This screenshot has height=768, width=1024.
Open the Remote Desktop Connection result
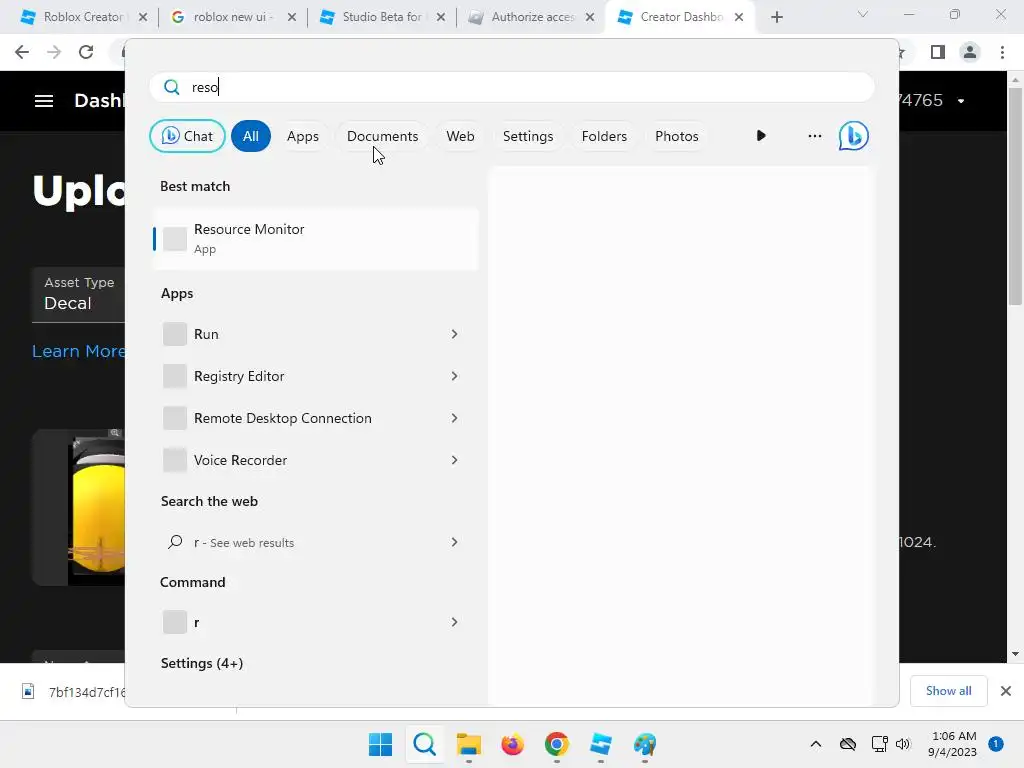click(x=316, y=418)
